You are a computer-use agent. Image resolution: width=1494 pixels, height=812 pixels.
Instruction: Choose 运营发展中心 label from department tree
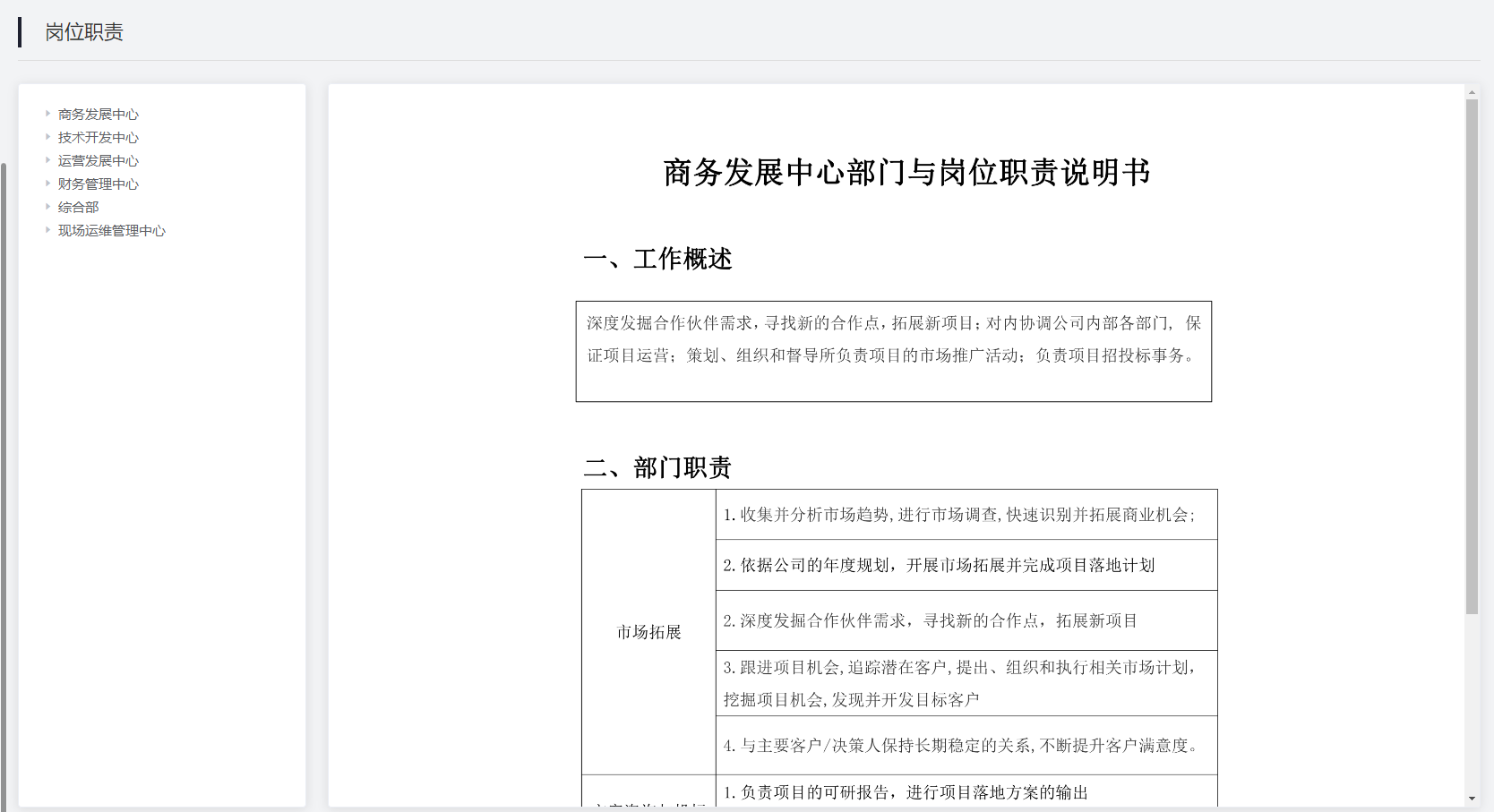(99, 161)
